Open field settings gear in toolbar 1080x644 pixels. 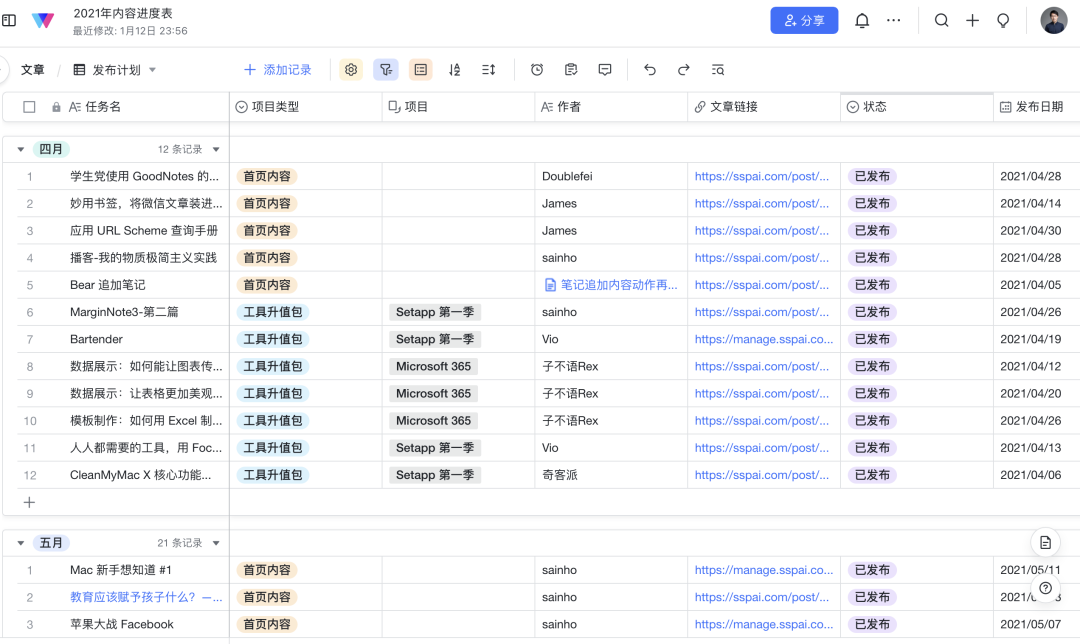pyautogui.click(x=351, y=70)
